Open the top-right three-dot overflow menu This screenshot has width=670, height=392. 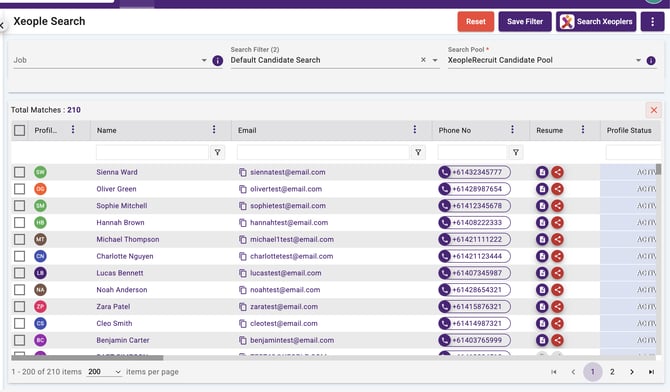click(652, 21)
